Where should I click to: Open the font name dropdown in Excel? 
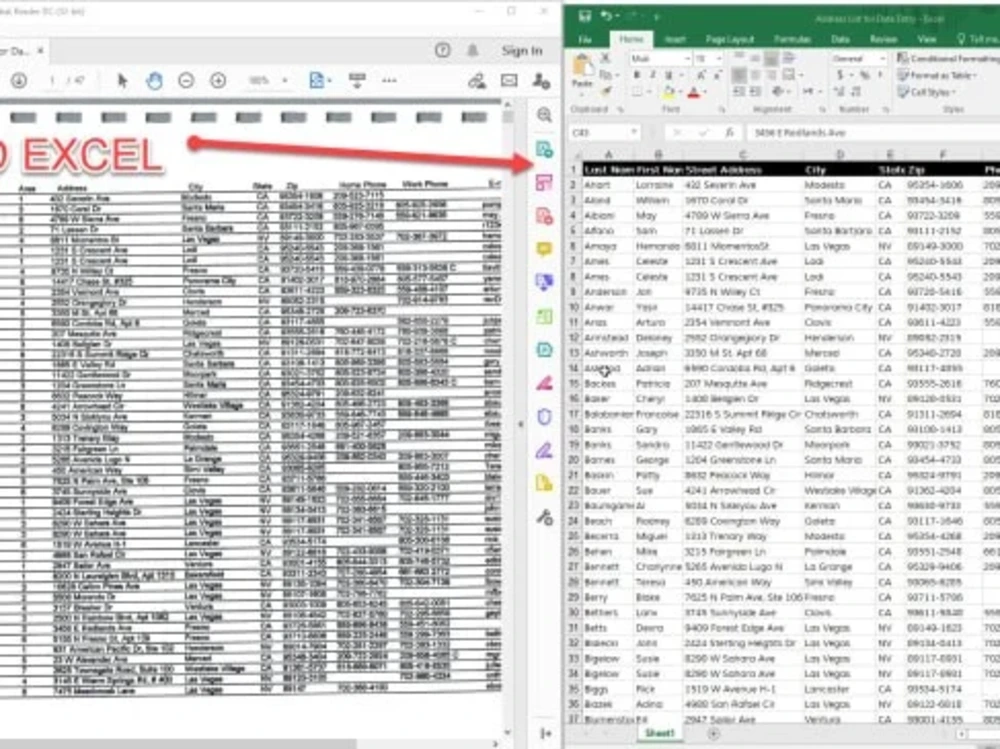tap(688, 59)
